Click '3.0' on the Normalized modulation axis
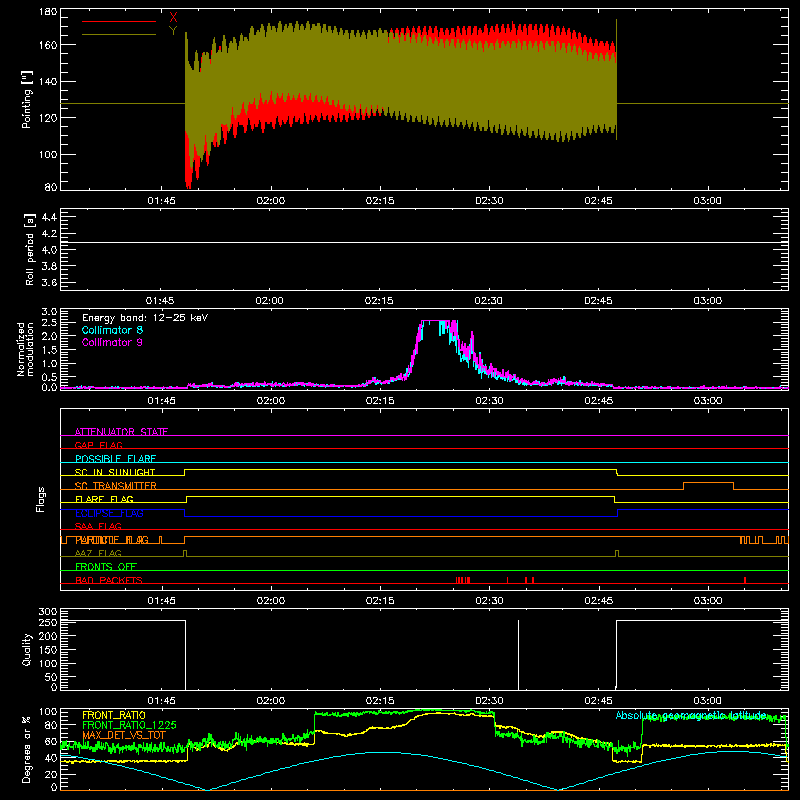The width and height of the screenshot is (800, 800). 49,311
